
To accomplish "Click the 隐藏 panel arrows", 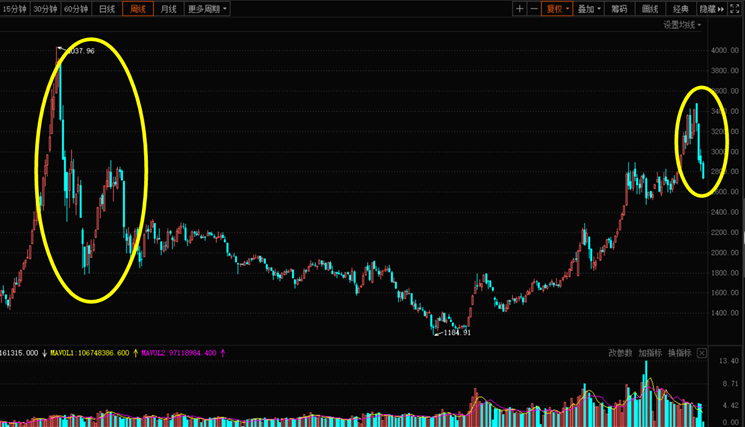I will point(711,9).
